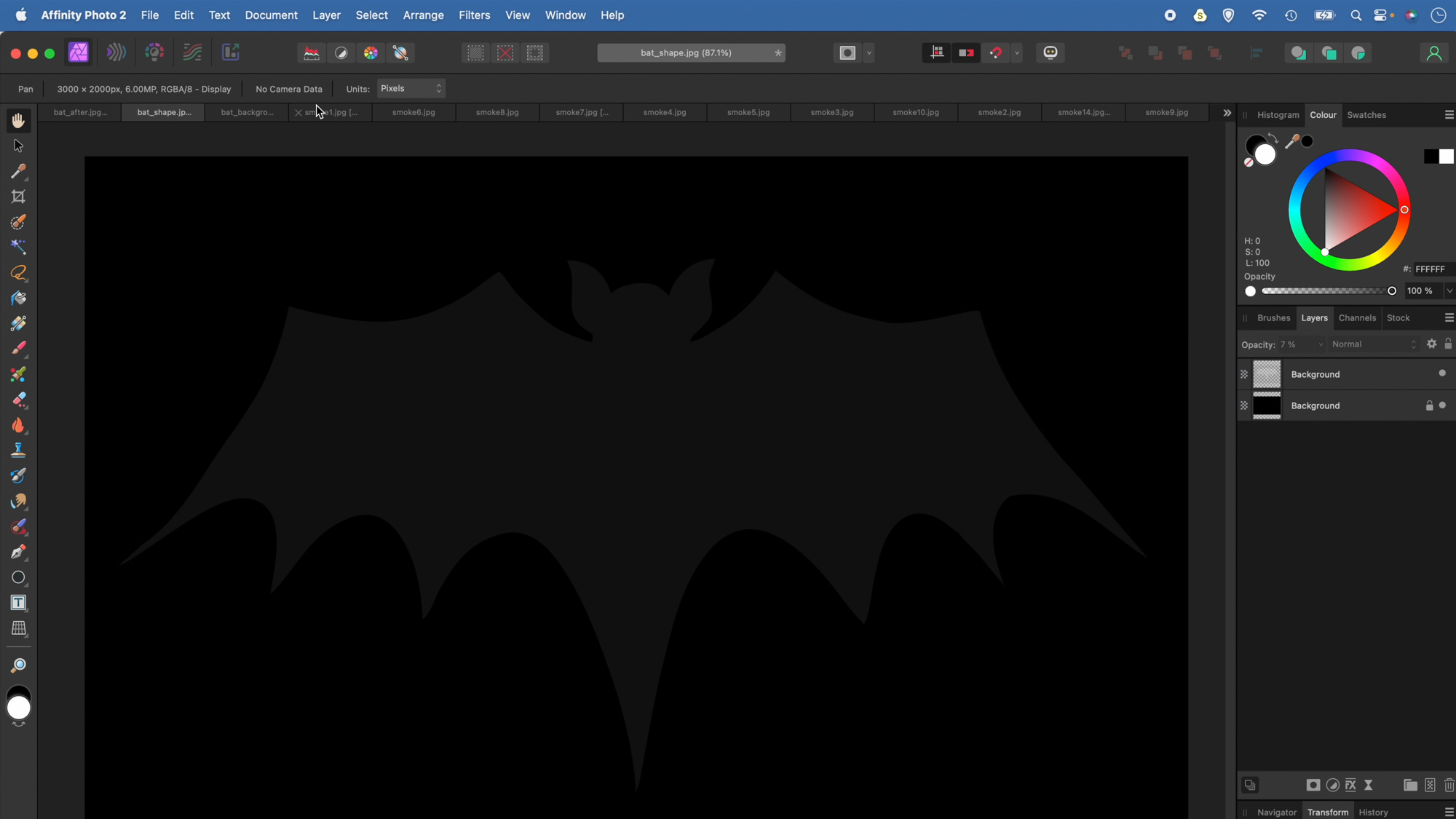Screen dimensions: 1456x819
Task: Switch to Photo Persona
Action: [79, 52]
